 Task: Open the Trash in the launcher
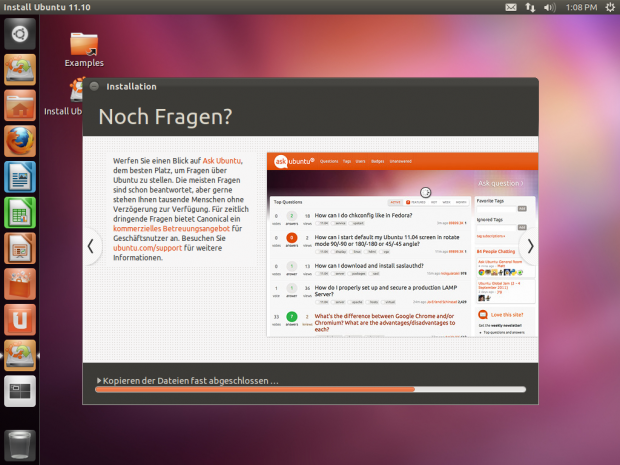[20, 445]
